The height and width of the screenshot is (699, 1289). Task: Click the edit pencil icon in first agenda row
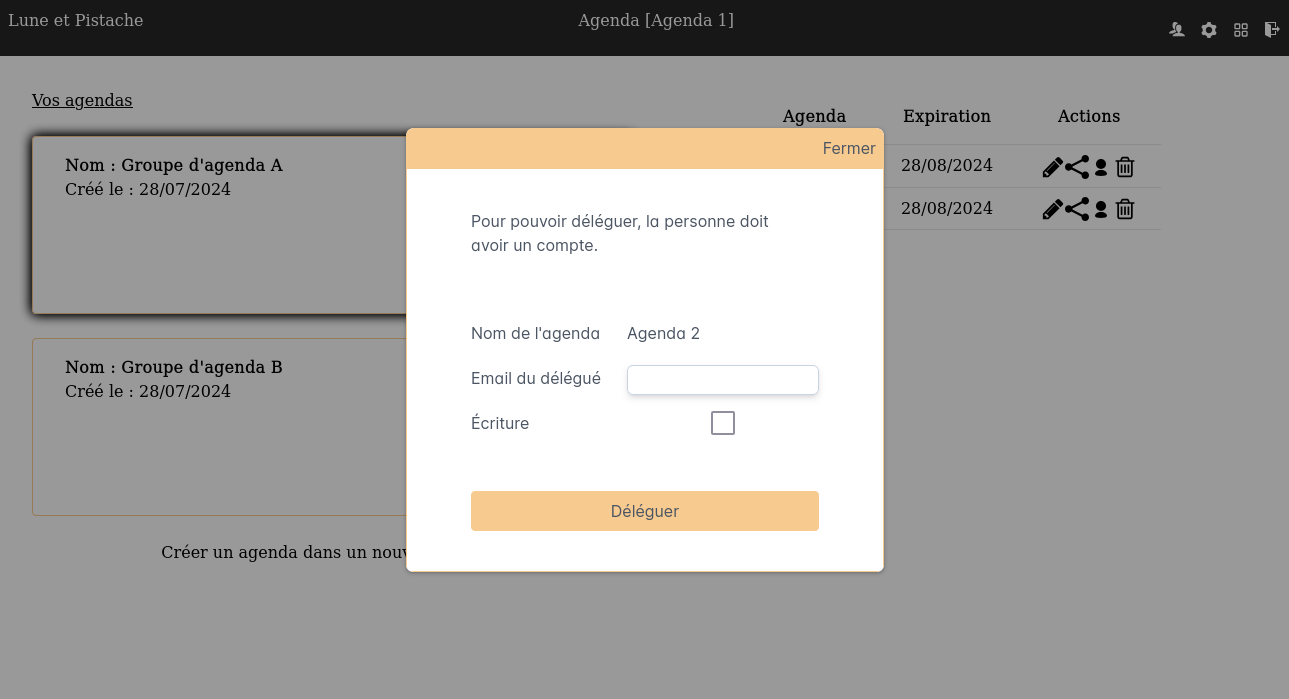(1052, 167)
